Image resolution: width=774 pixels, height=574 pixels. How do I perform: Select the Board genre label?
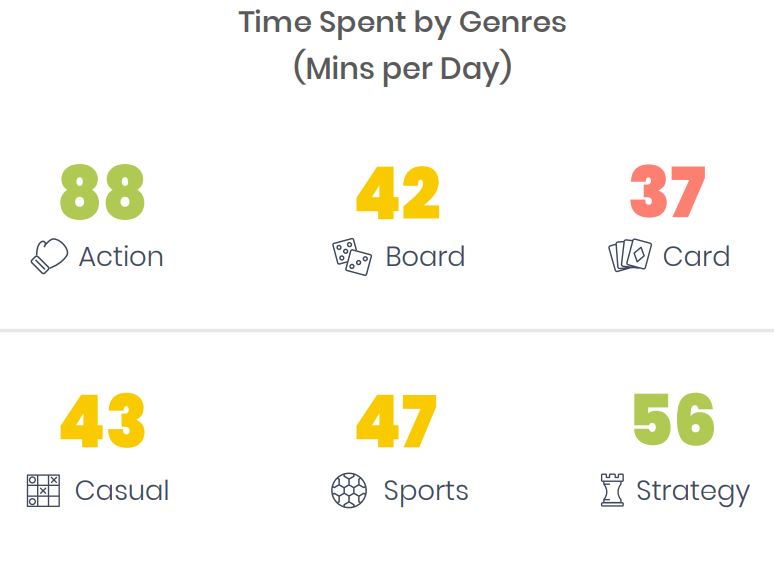[x=426, y=257]
